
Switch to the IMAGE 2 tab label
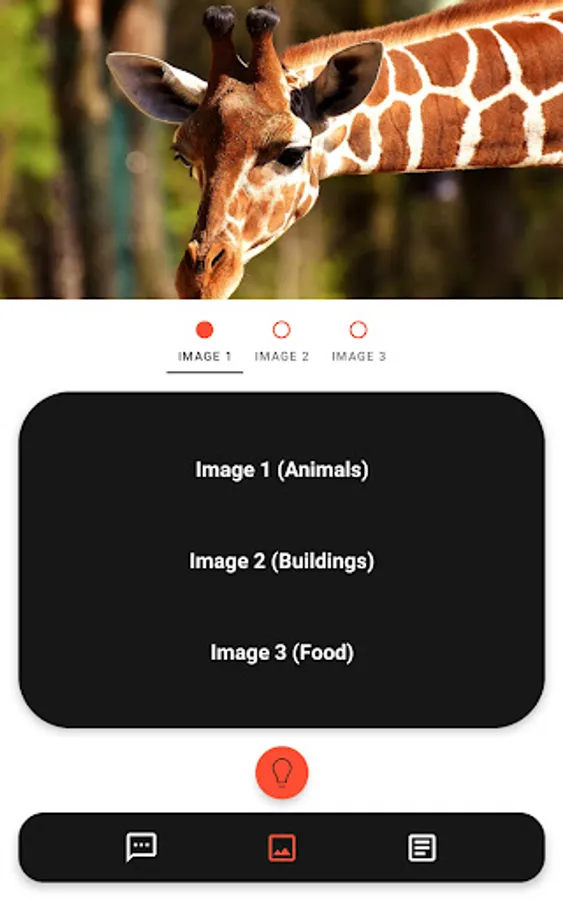coord(281,356)
